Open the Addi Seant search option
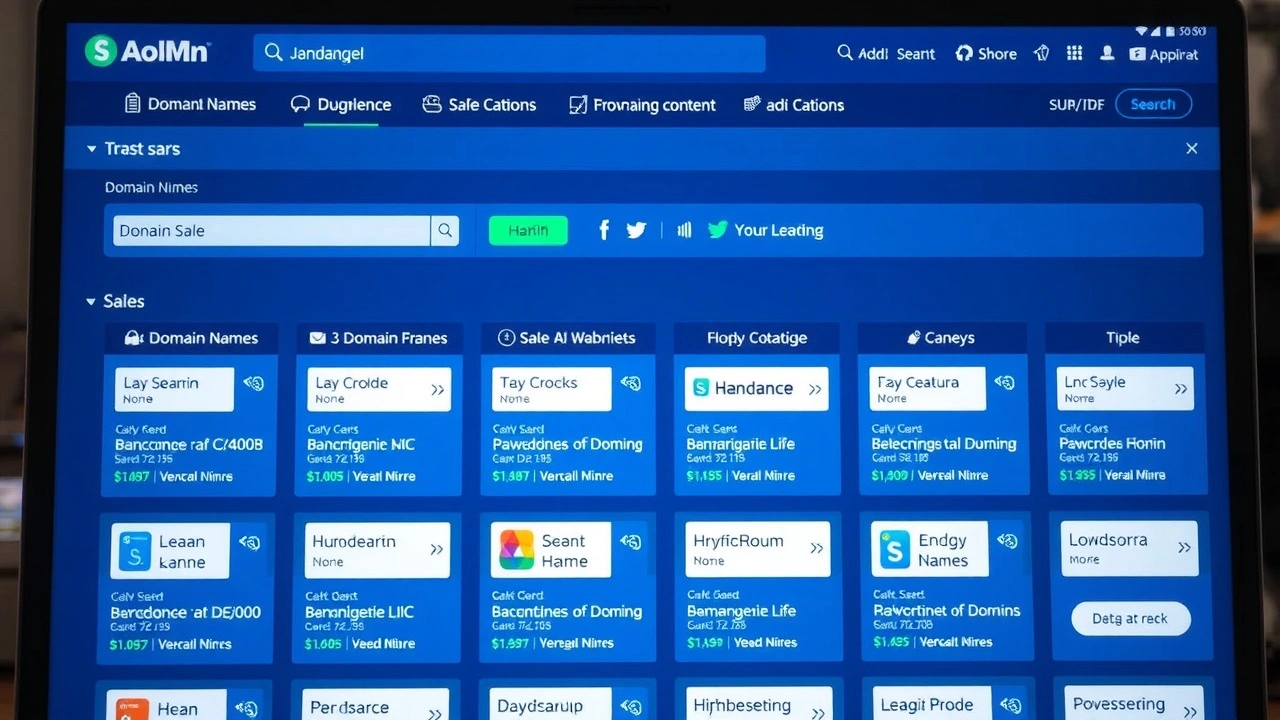This screenshot has height=720, width=1280. tap(886, 54)
